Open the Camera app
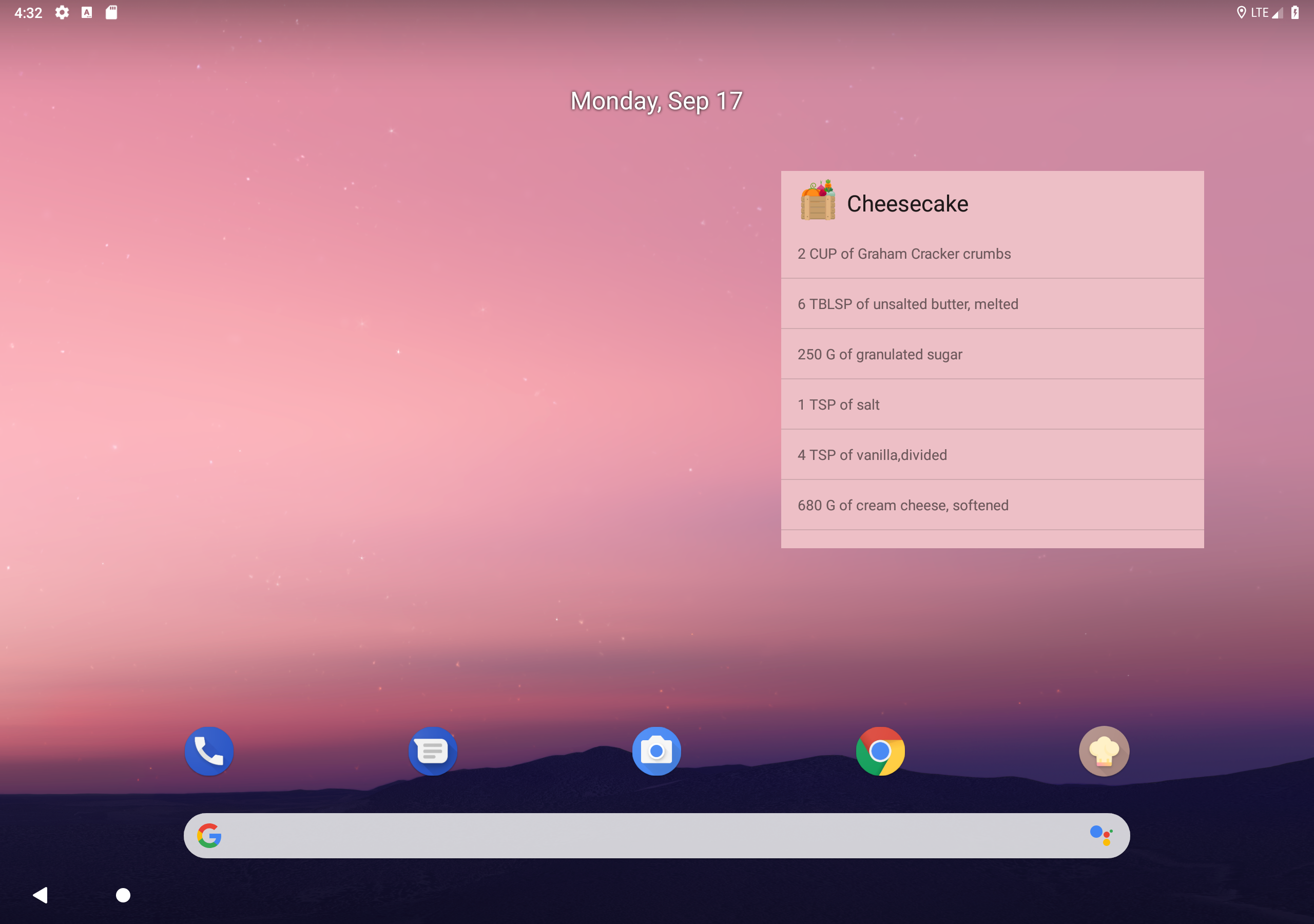Image resolution: width=1314 pixels, height=924 pixels. [656, 751]
